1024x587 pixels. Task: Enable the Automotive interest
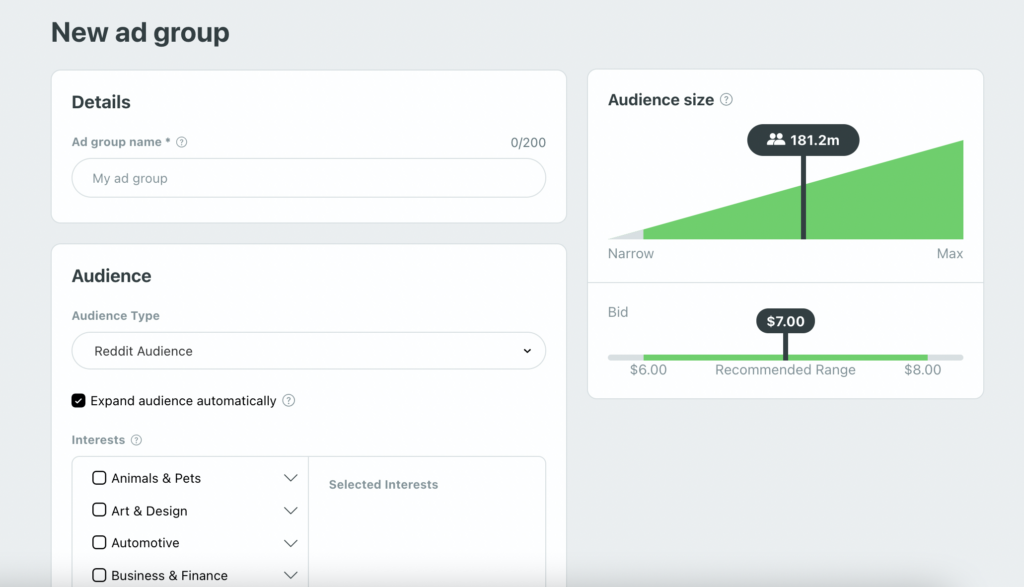pyautogui.click(x=99, y=543)
